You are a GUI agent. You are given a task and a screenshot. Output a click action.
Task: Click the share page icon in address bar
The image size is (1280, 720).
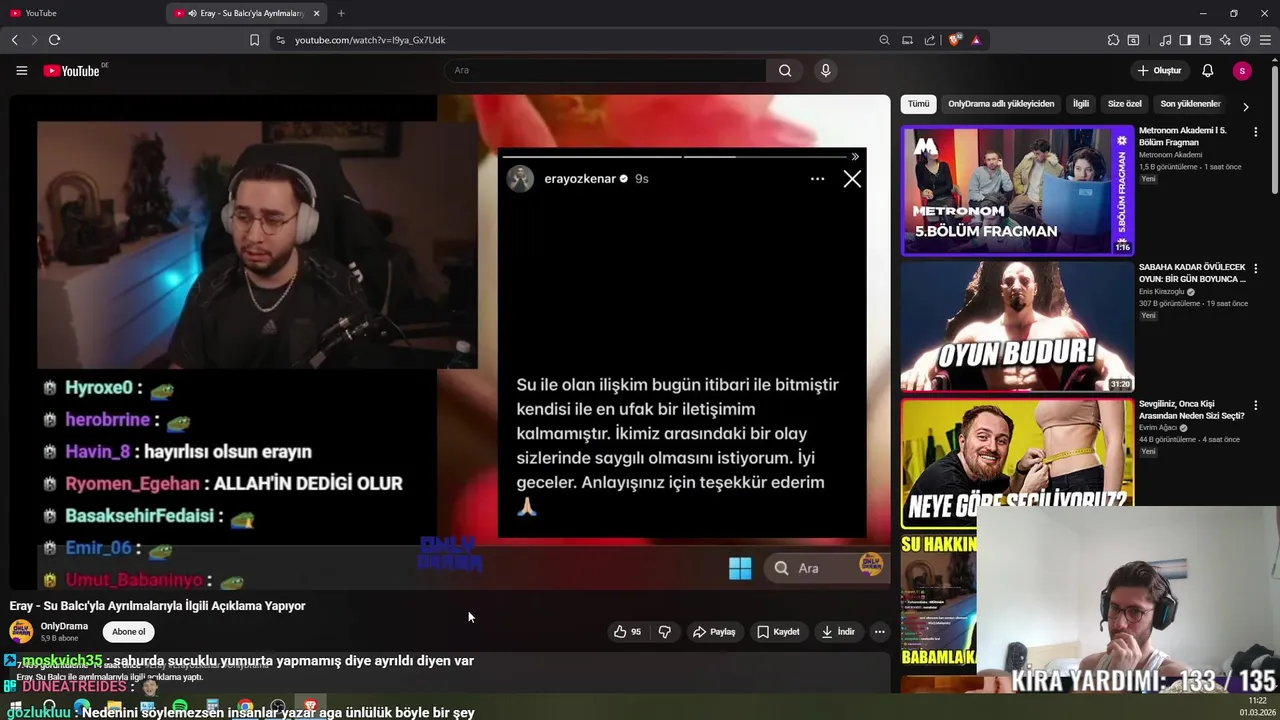tap(930, 40)
